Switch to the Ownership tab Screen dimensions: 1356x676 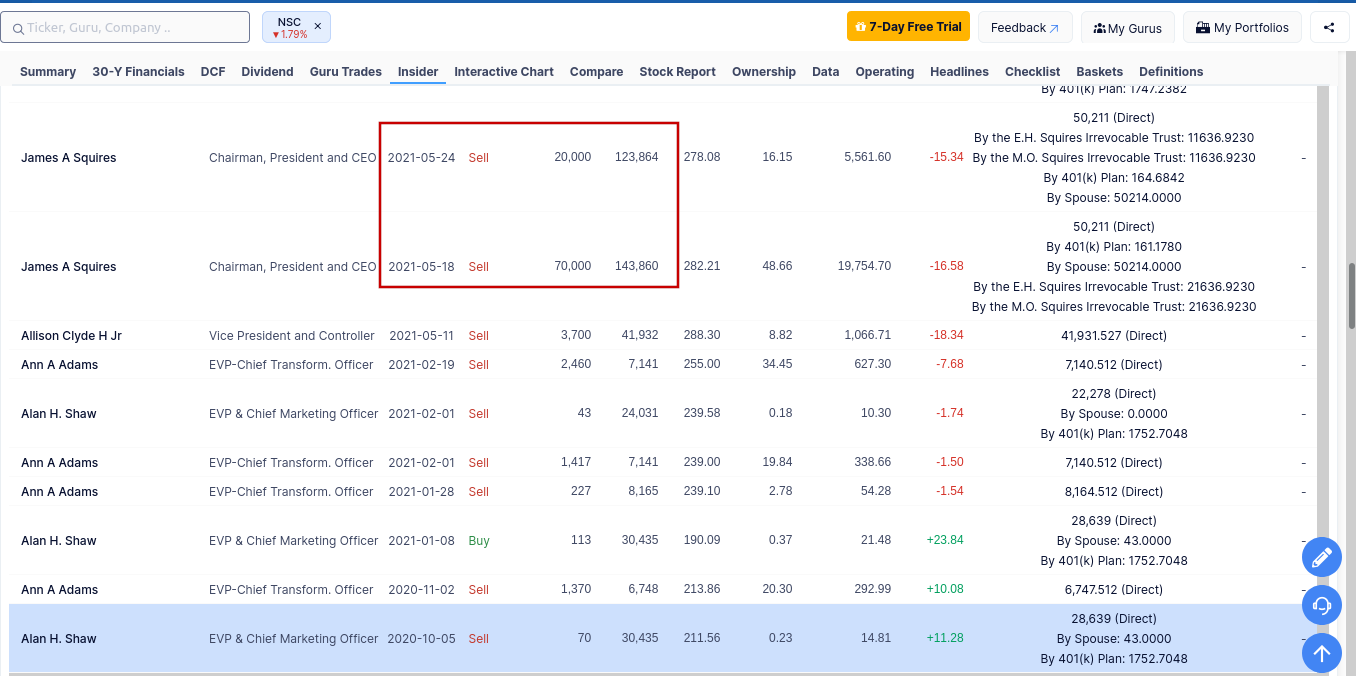764,72
